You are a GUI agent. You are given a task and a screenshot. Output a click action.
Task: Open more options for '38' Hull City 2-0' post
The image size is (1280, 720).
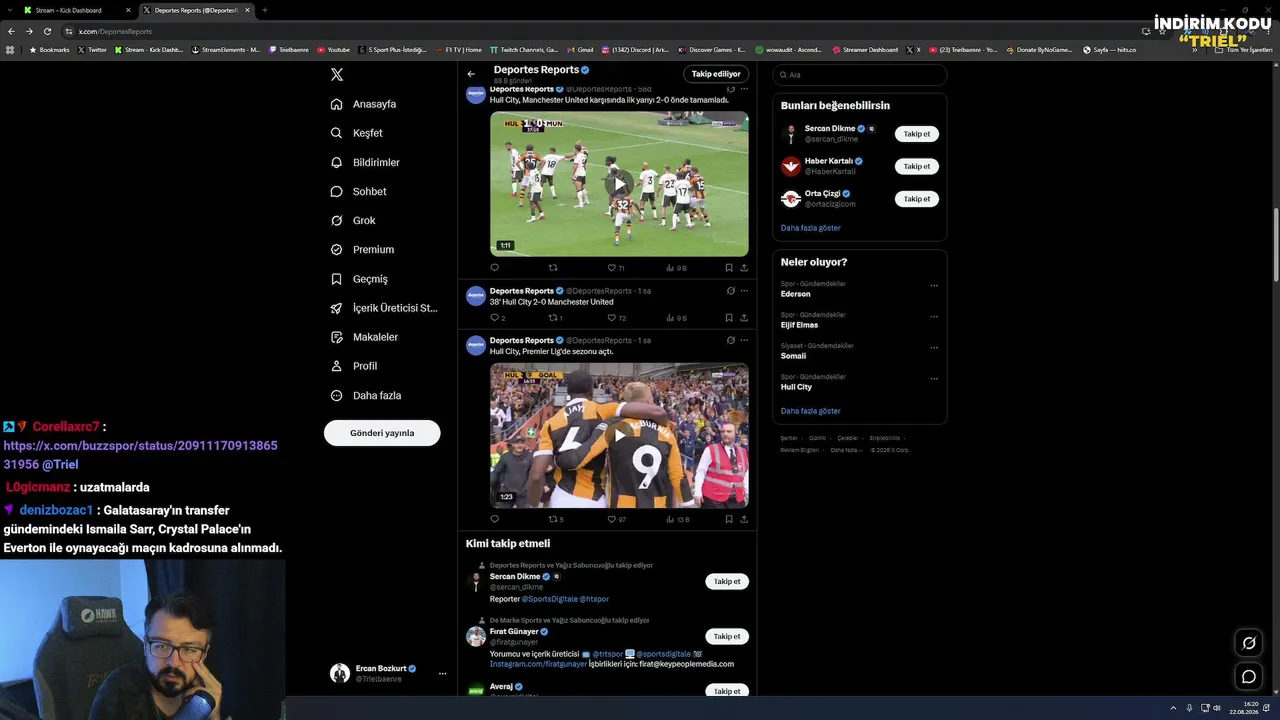tap(744, 291)
